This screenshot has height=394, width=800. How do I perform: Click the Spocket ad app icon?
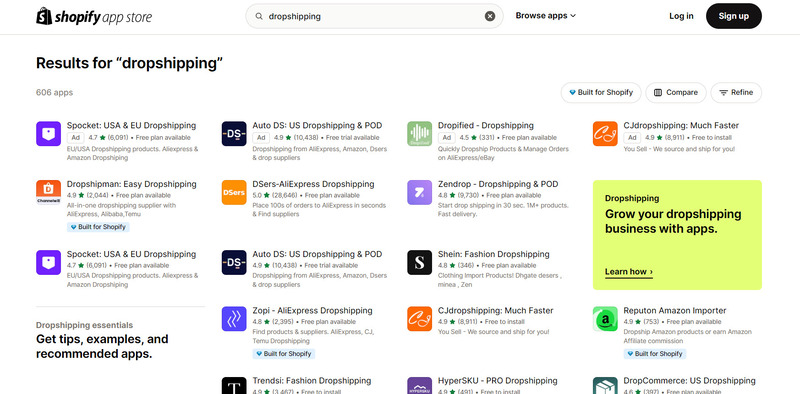point(48,134)
